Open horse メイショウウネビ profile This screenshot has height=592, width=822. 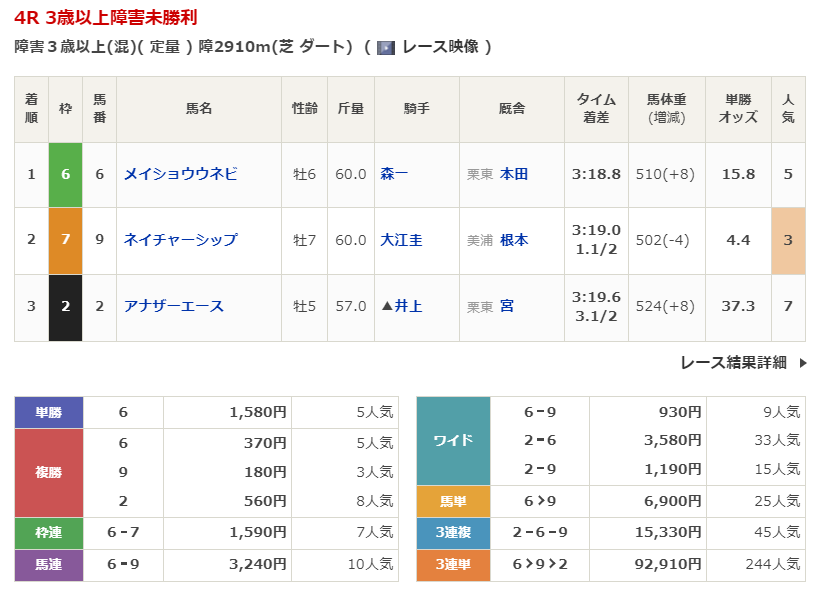pos(180,174)
